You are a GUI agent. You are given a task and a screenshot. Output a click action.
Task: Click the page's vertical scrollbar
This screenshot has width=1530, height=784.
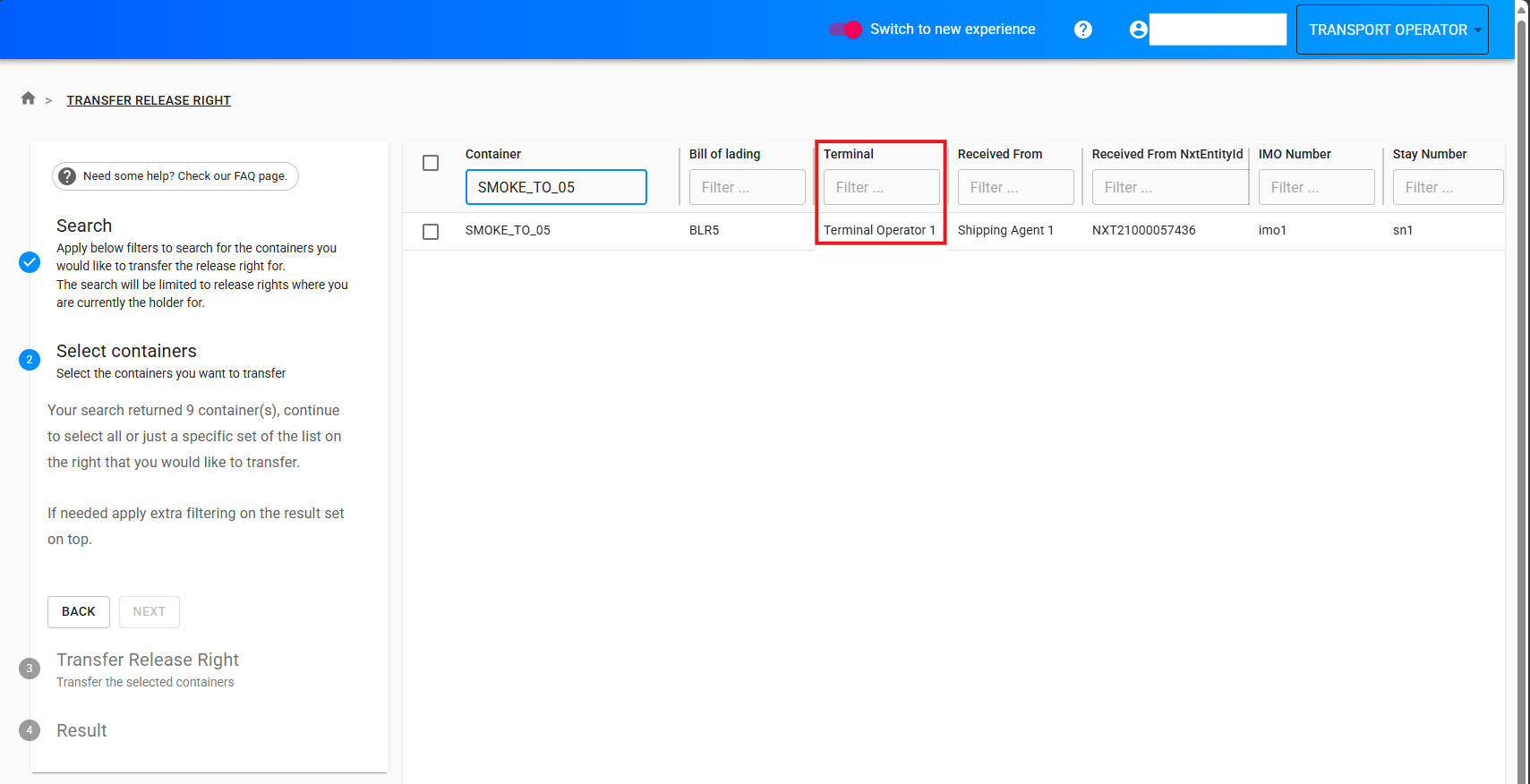click(x=1521, y=392)
